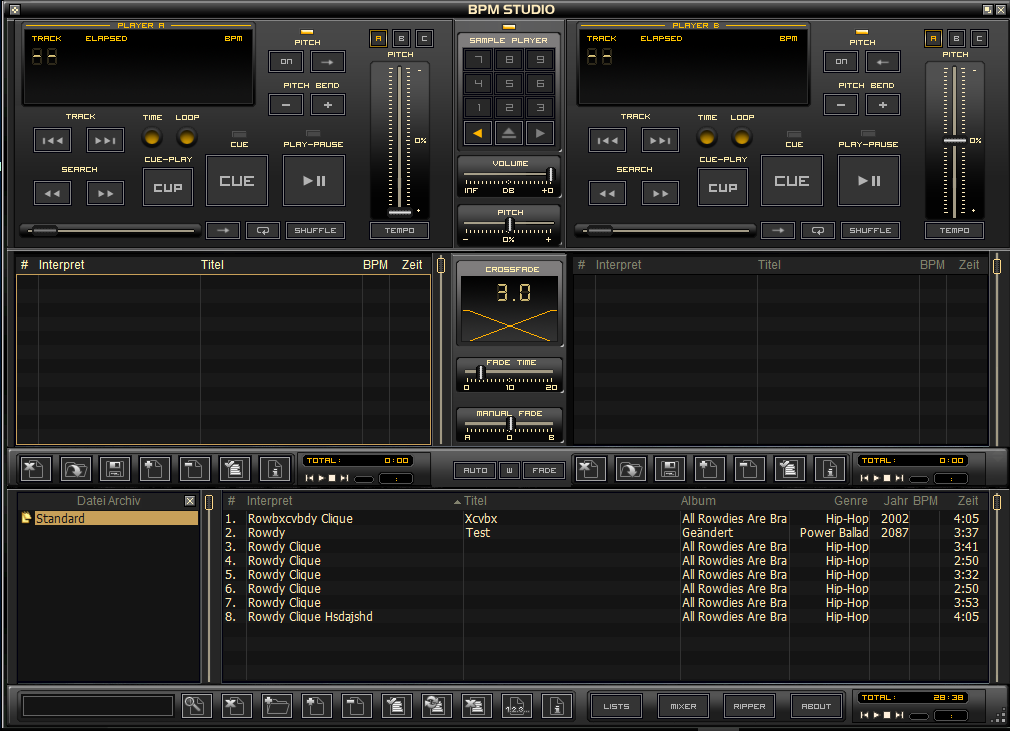Save the Player A playlist with disk icon

[x=116, y=468]
